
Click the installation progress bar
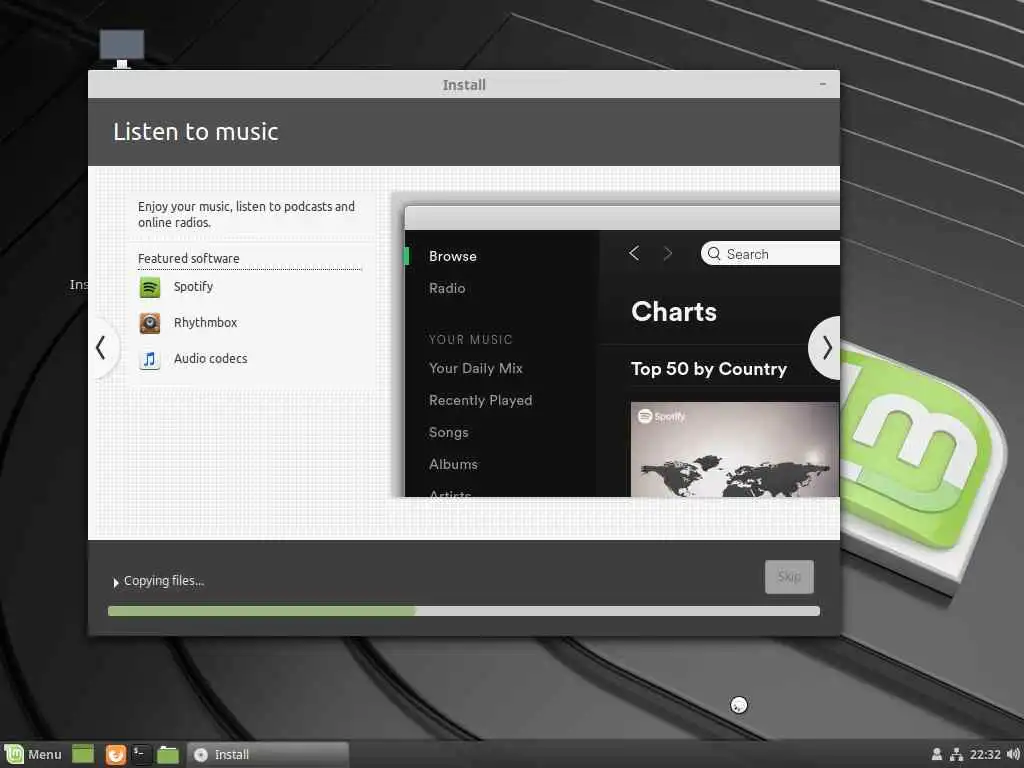pos(464,611)
